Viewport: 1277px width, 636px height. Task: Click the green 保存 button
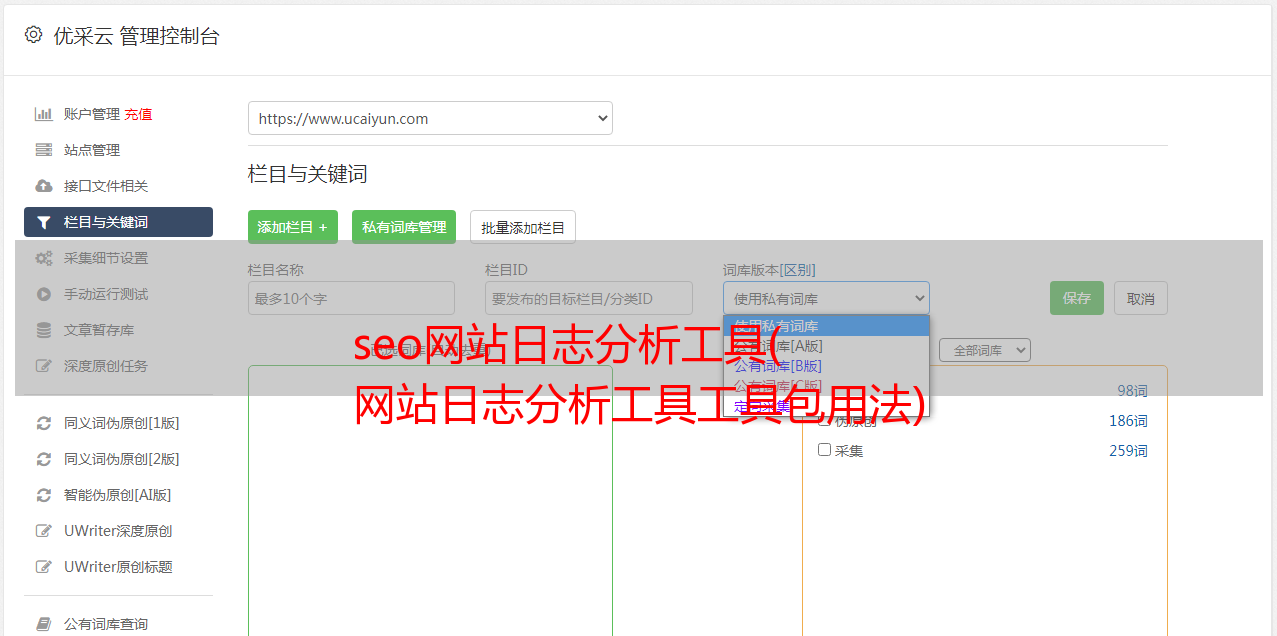[x=1077, y=298]
